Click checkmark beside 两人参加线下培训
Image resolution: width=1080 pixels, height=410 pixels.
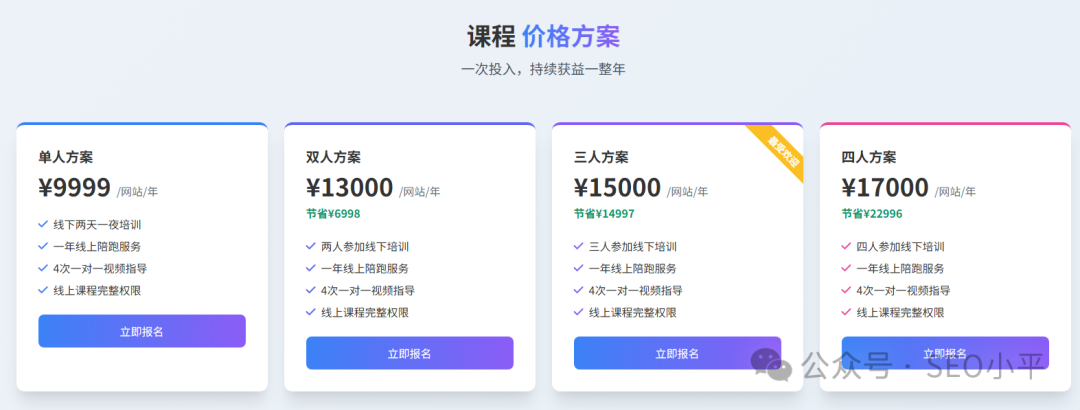[x=311, y=247]
